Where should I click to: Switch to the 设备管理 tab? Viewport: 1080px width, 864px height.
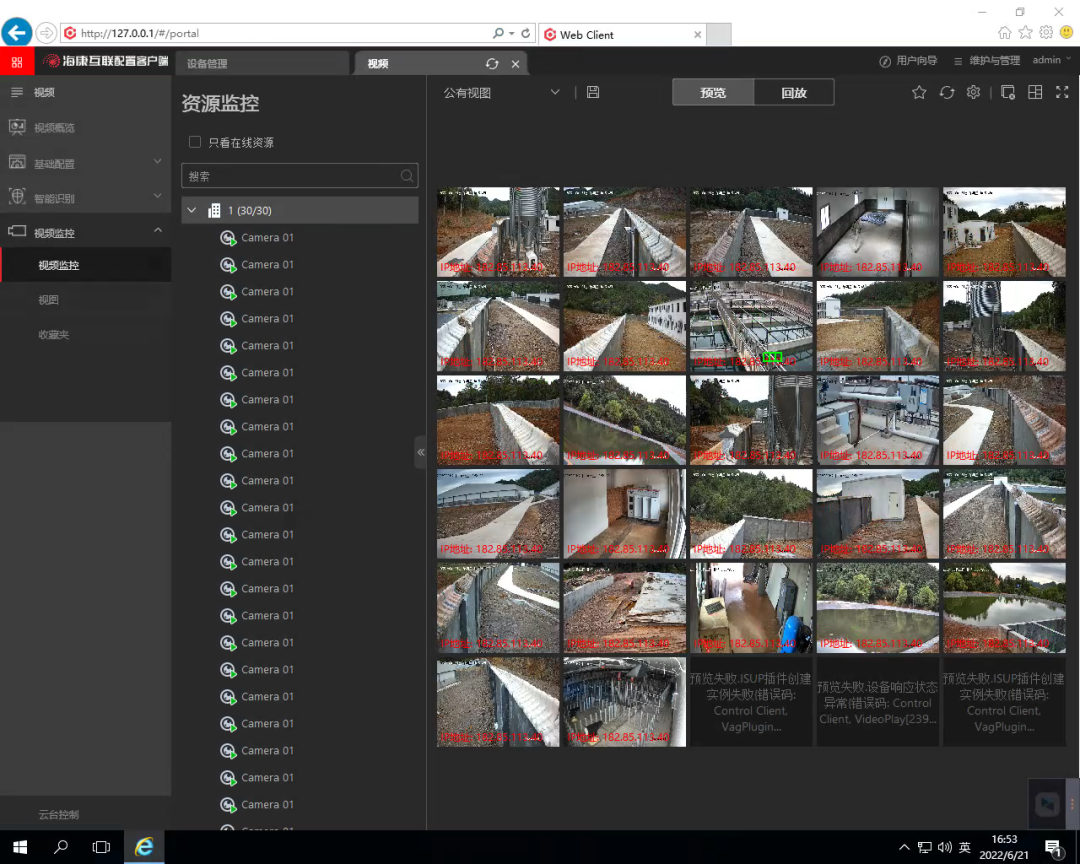tap(208, 63)
